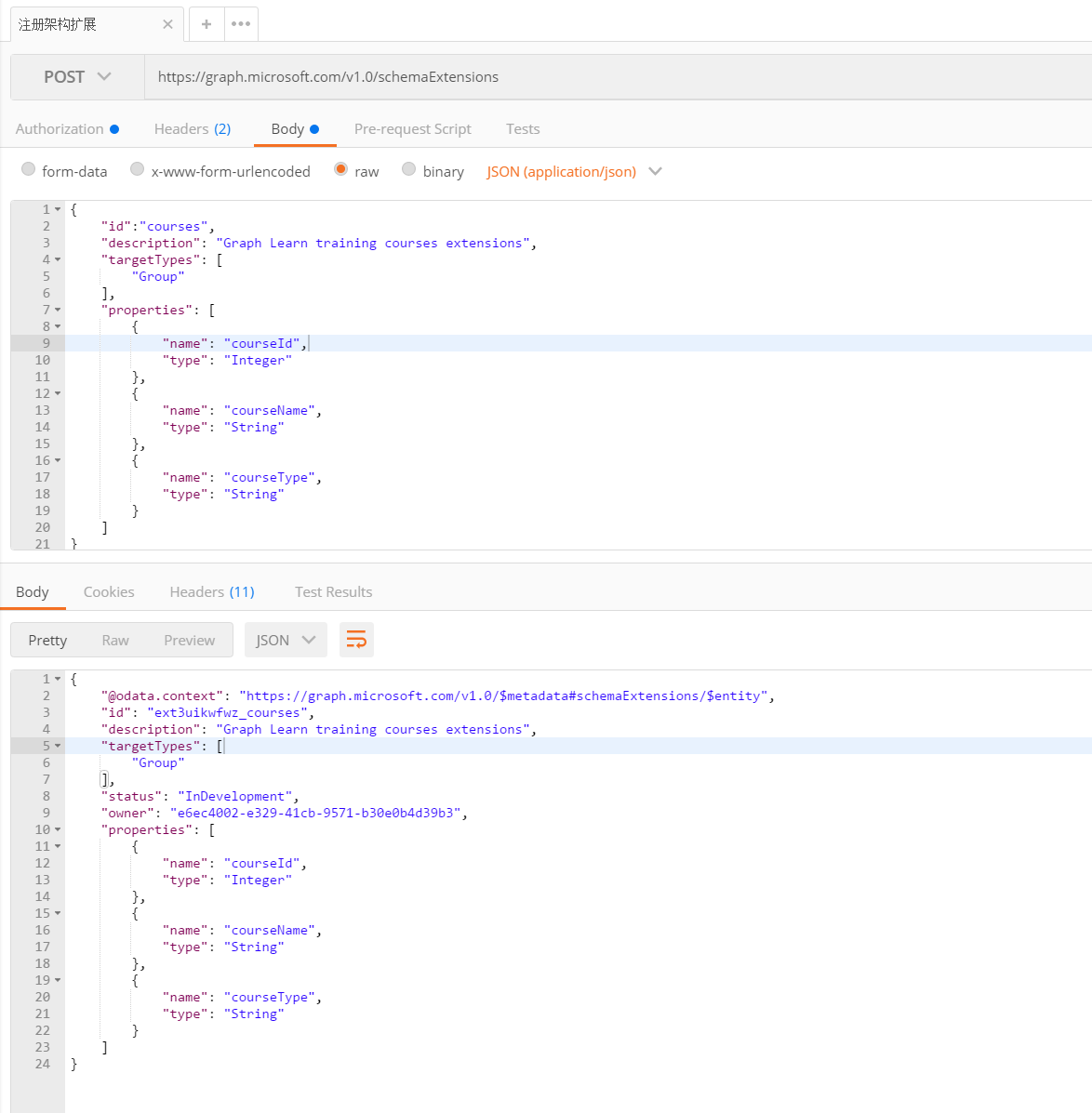Open a new request tab with plus icon
Image resolution: width=1092 pixels, height=1113 pixels.
[x=206, y=24]
